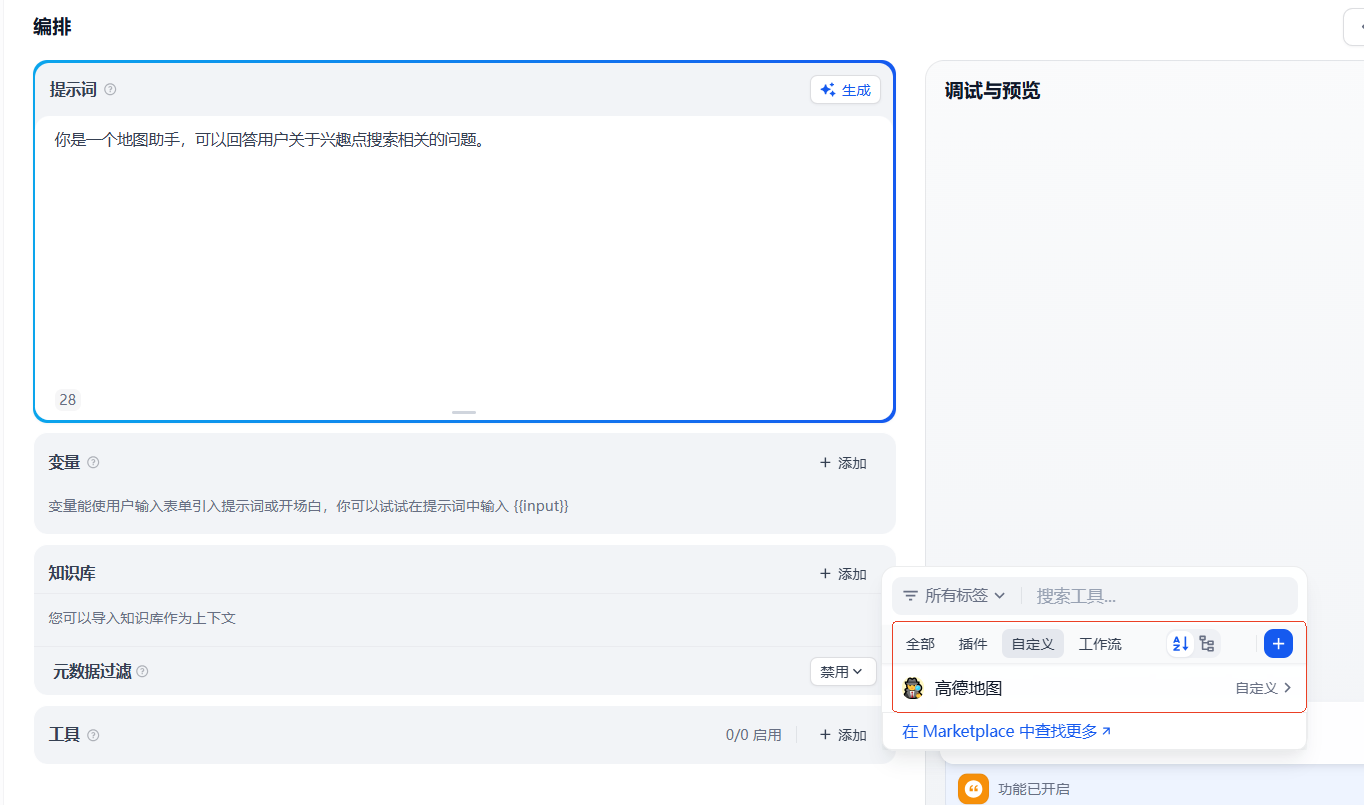The width and height of the screenshot is (1364, 805).
Task: Open 元数据过滤 禁用 dropdown
Action: pos(842,672)
